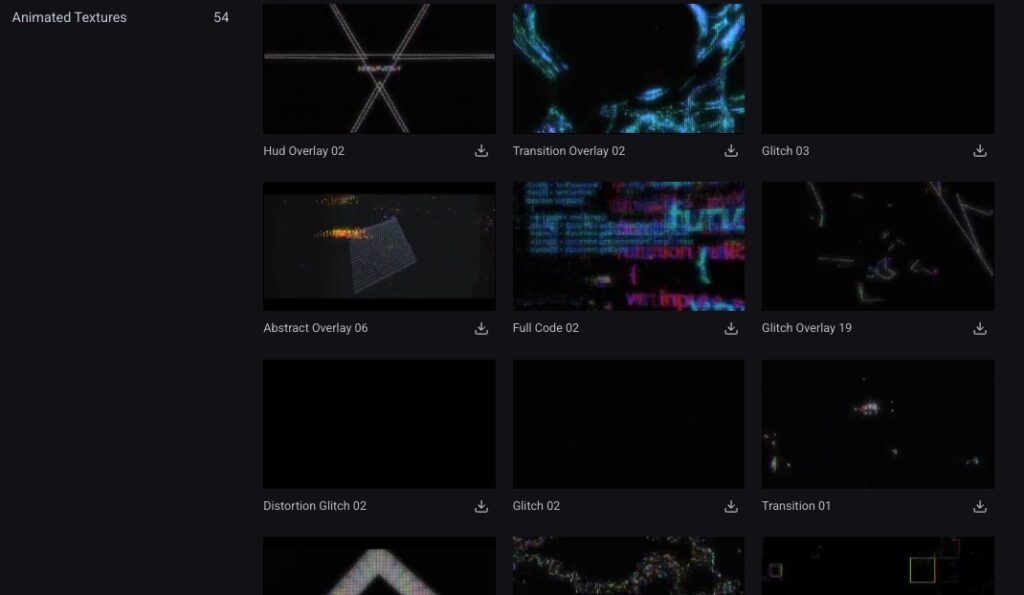Download the Full Code 02 asset
The image size is (1024, 595).
[x=731, y=328]
